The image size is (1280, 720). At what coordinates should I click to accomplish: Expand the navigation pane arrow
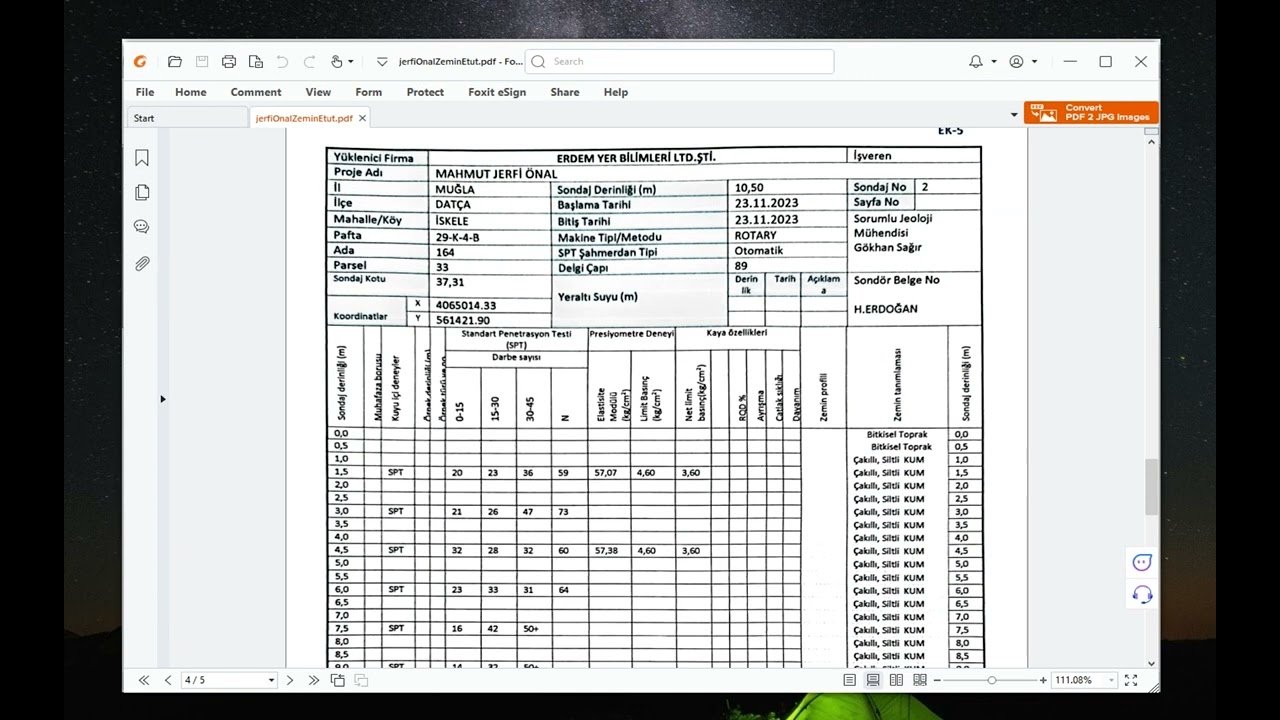[162, 399]
